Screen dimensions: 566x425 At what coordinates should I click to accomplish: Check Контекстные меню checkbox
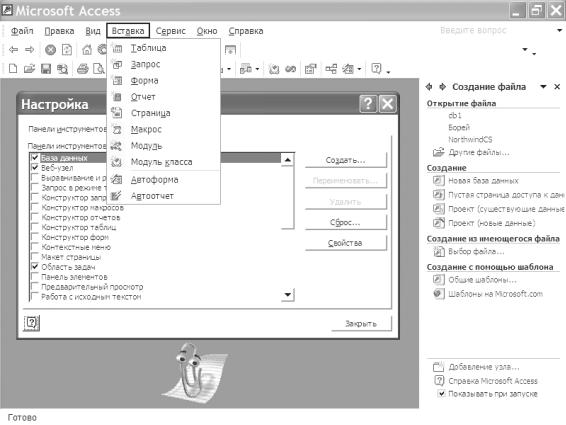[35, 247]
